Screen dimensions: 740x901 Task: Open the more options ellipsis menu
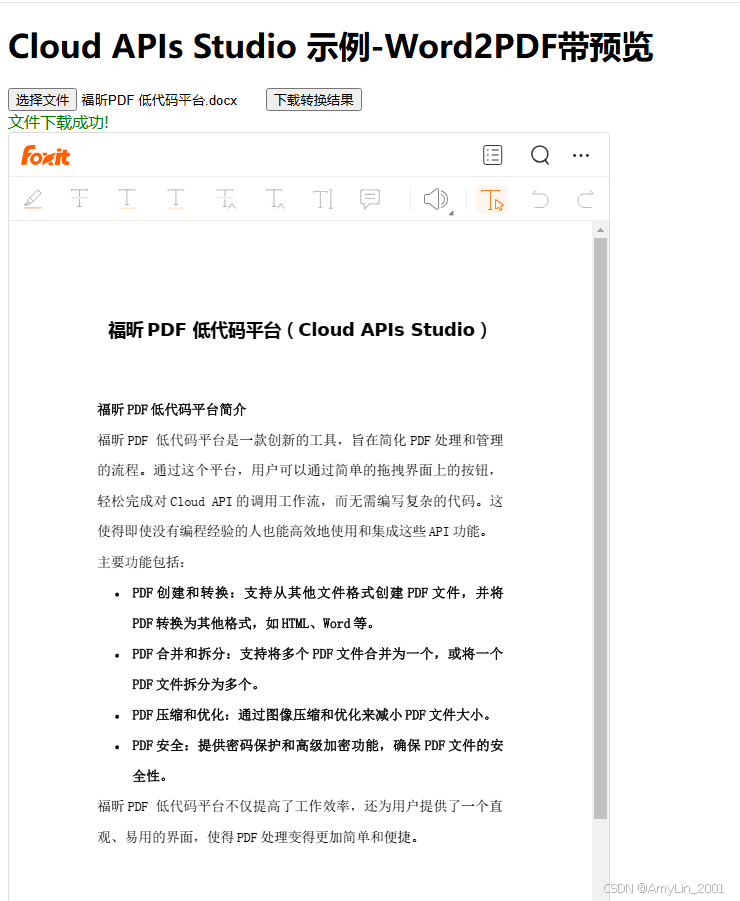click(581, 155)
